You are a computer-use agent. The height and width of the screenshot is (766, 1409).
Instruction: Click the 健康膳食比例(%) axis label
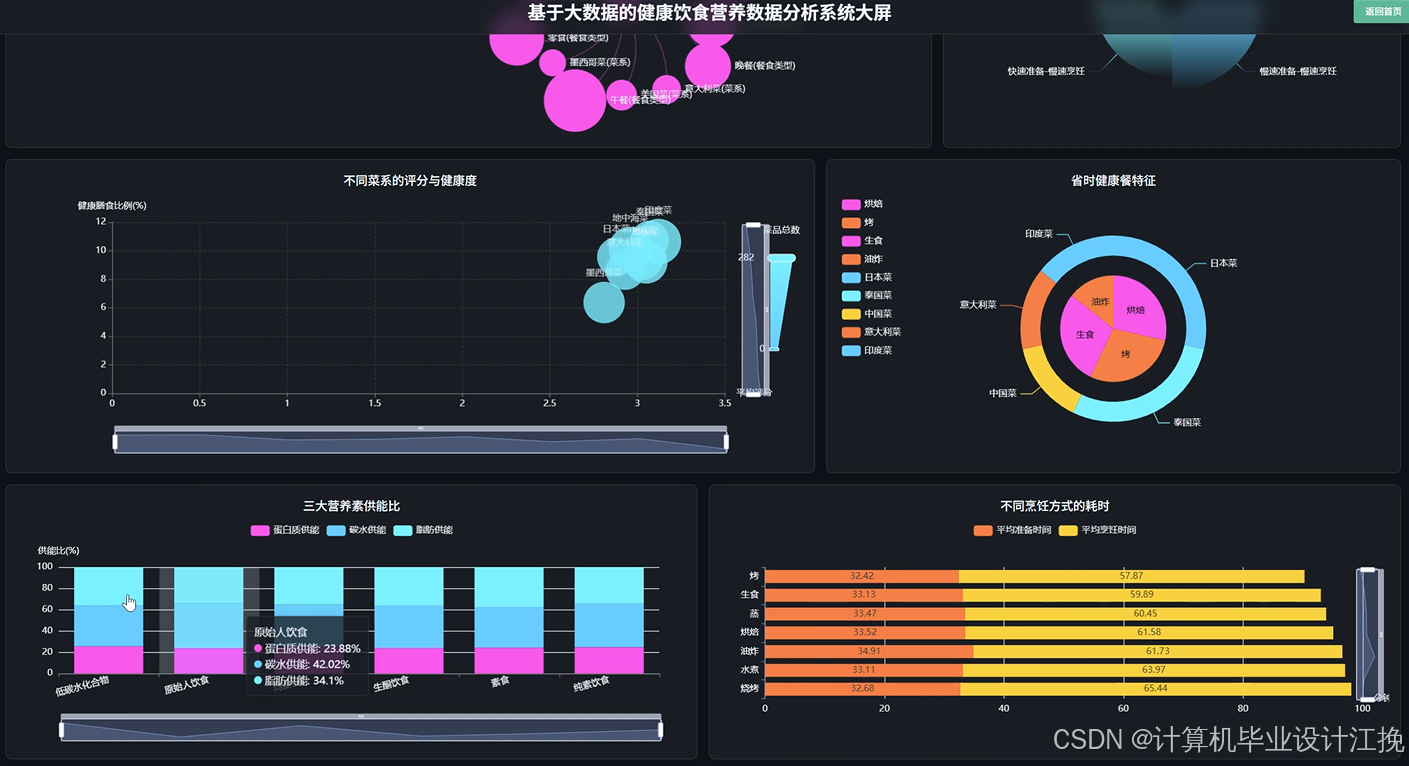(x=112, y=206)
